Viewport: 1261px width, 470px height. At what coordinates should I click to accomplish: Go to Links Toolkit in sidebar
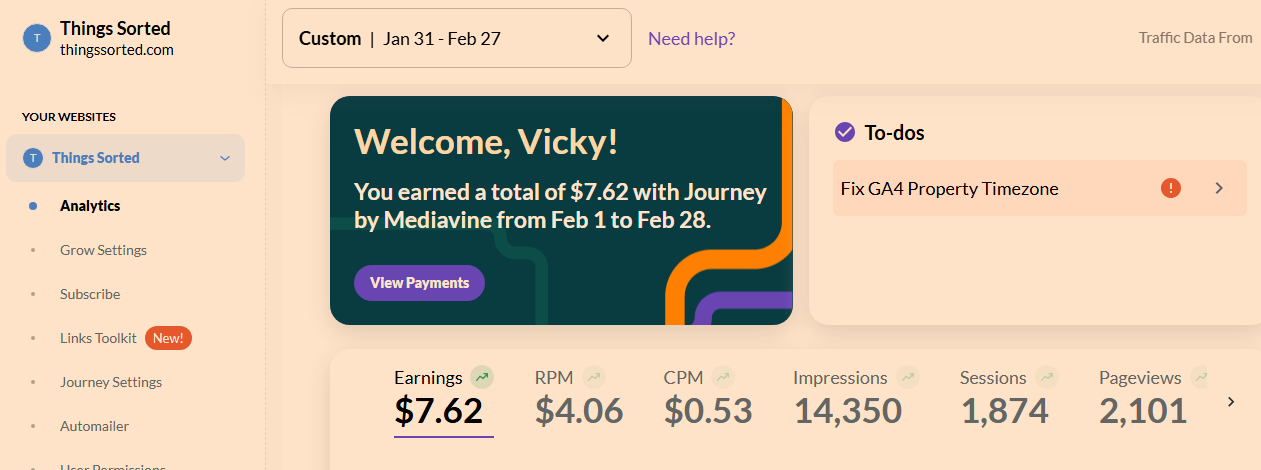(x=98, y=338)
